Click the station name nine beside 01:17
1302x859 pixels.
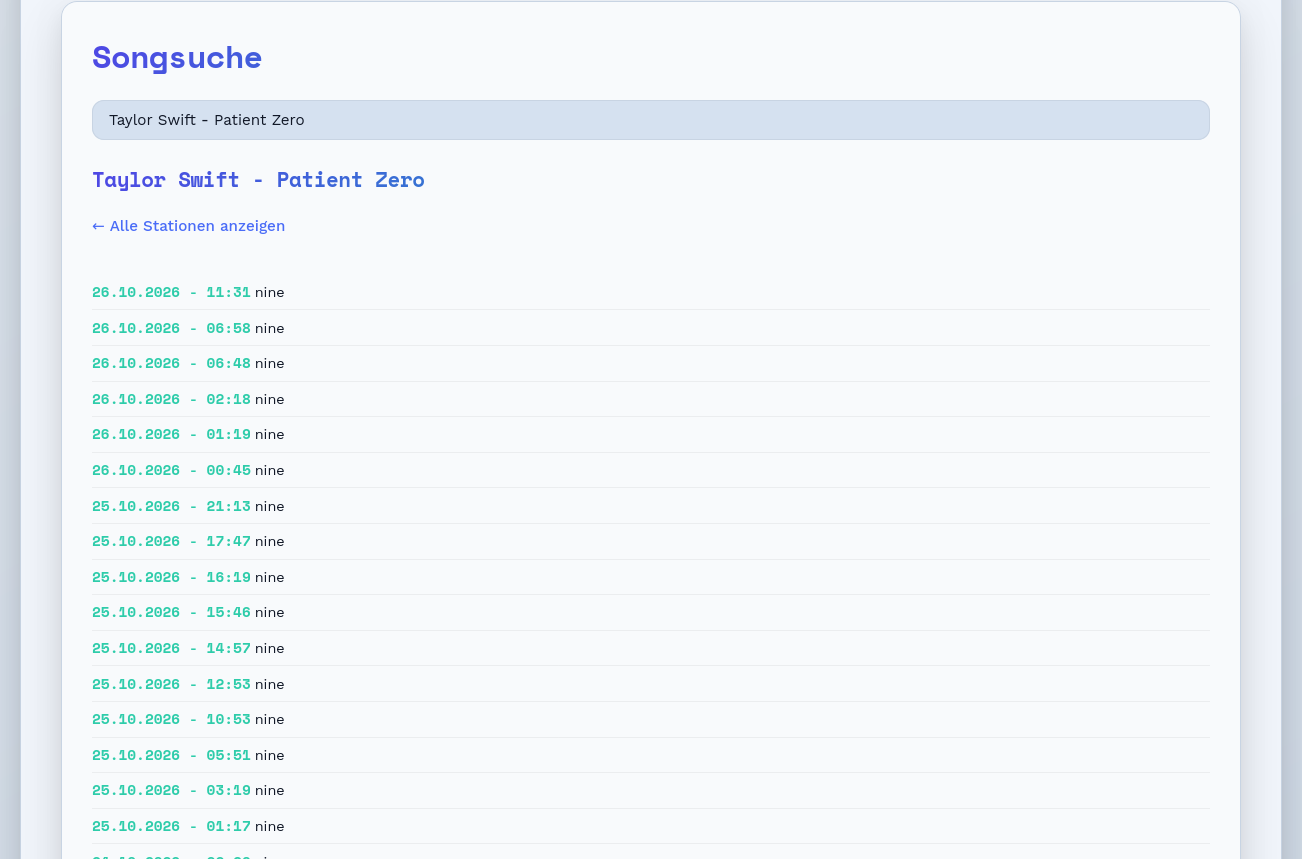coord(270,826)
